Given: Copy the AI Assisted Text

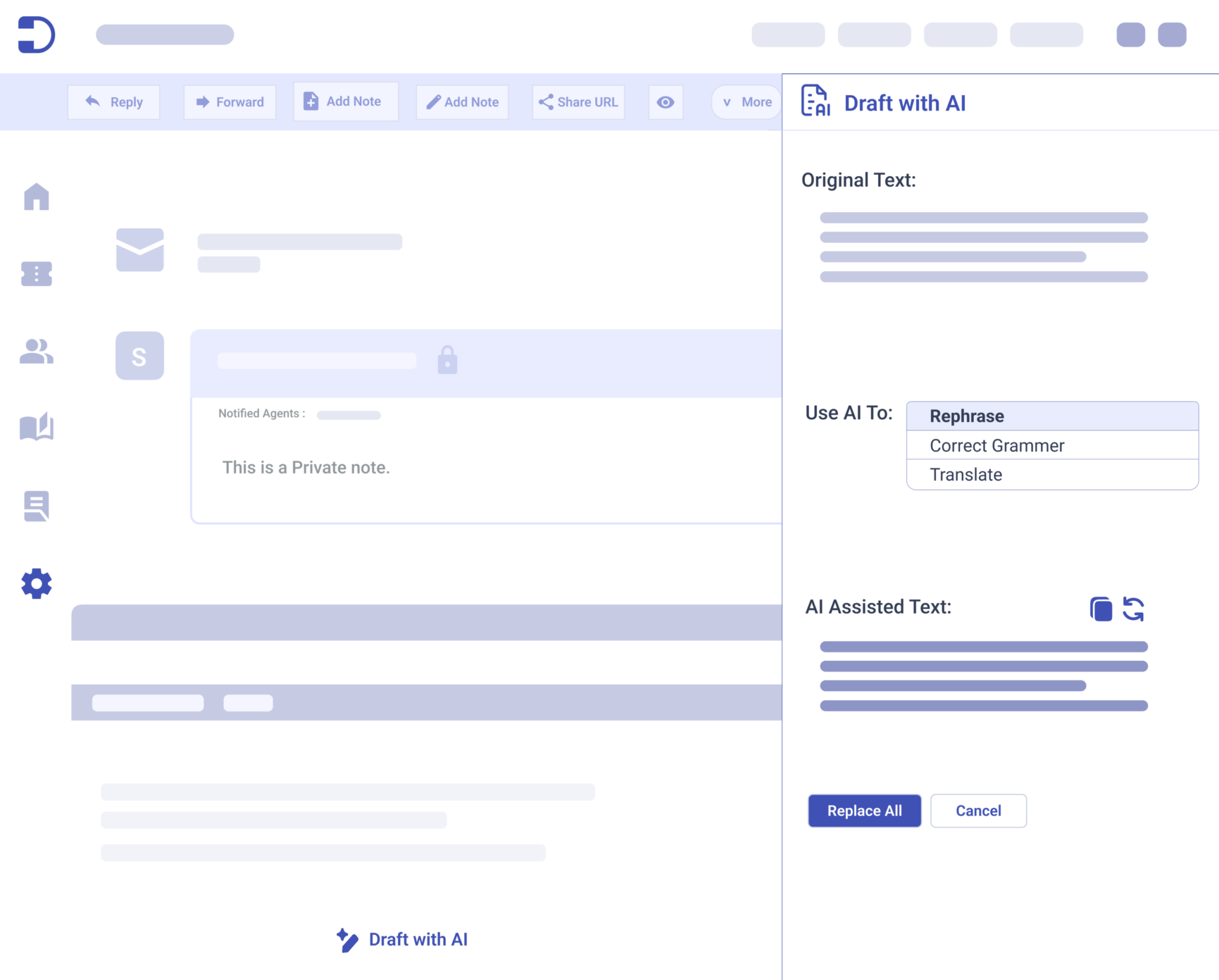Looking at the screenshot, I should [x=1101, y=609].
